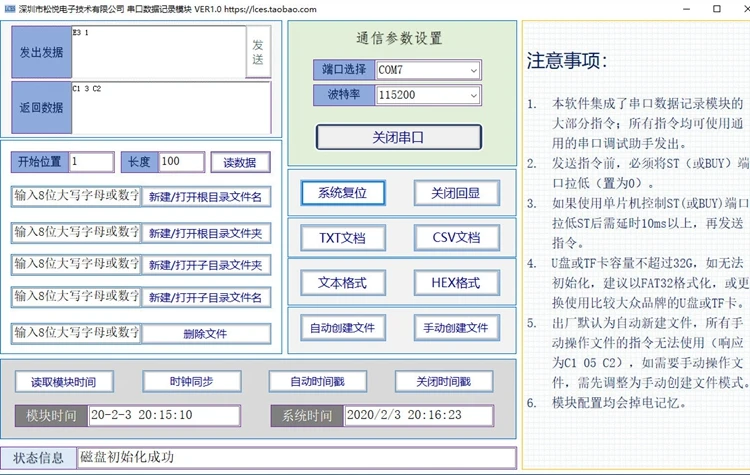
Task: Click the 发送 send button
Action: pos(258,52)
